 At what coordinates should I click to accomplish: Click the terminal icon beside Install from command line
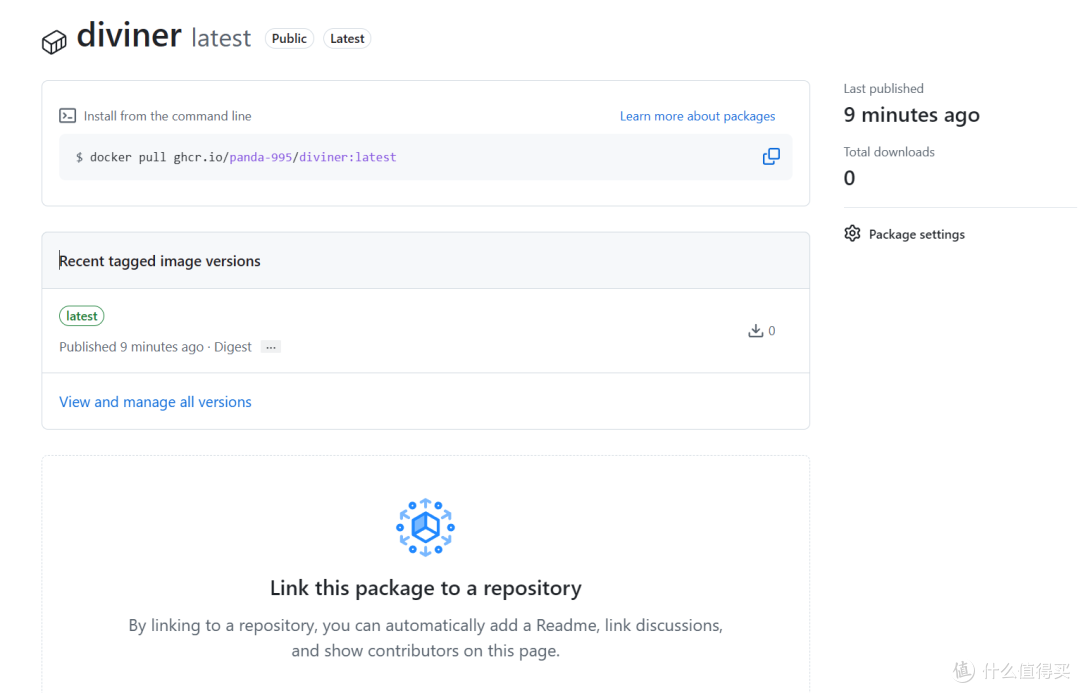click(68, 116)
